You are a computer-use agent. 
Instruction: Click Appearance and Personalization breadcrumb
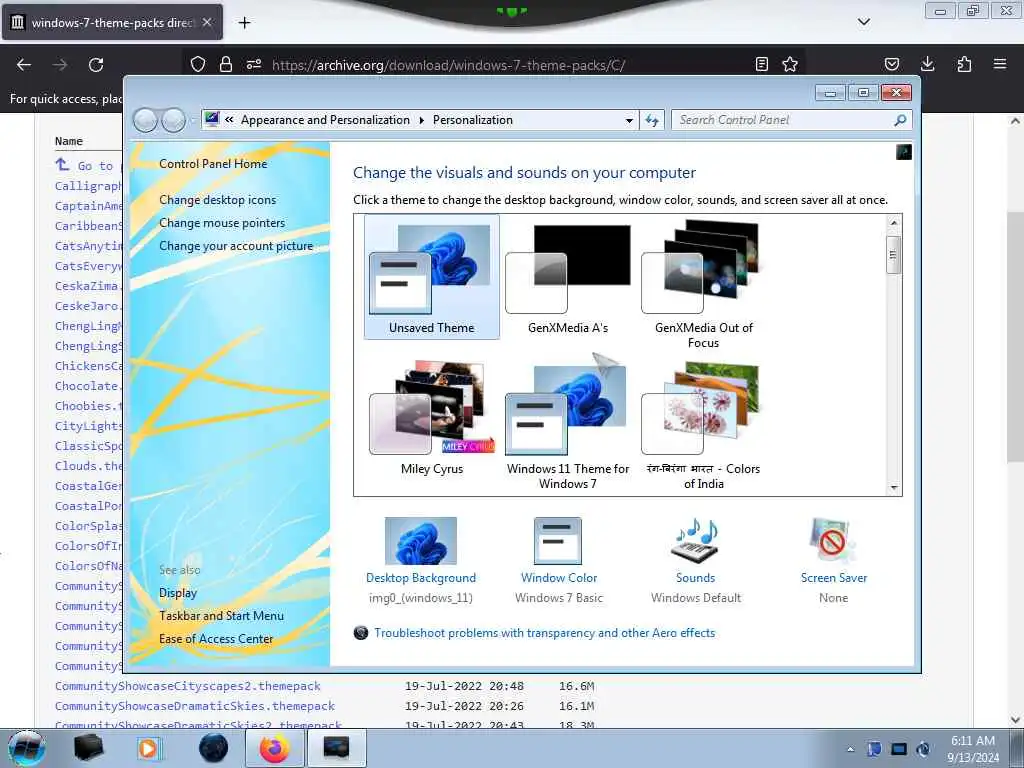325,120
